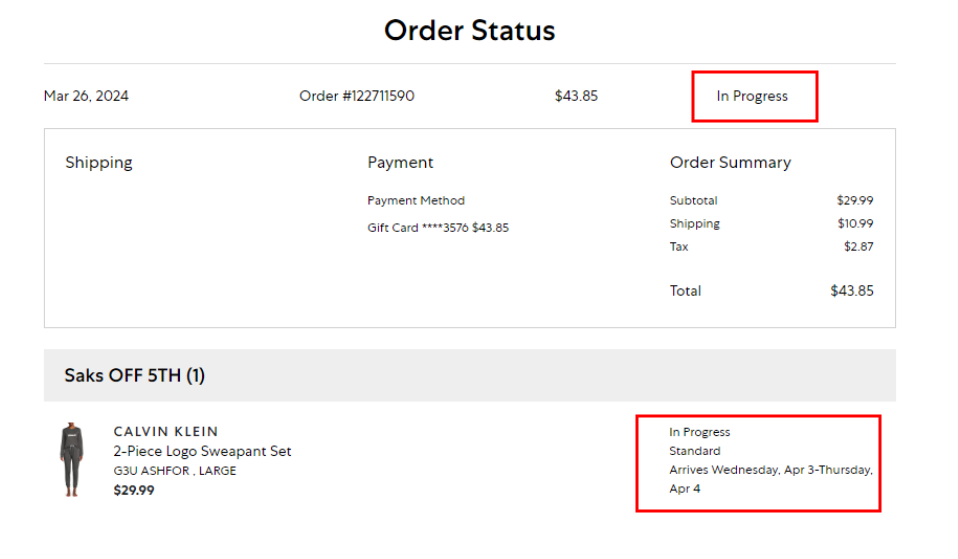Click the item's In Progress status text

(699, 432)
